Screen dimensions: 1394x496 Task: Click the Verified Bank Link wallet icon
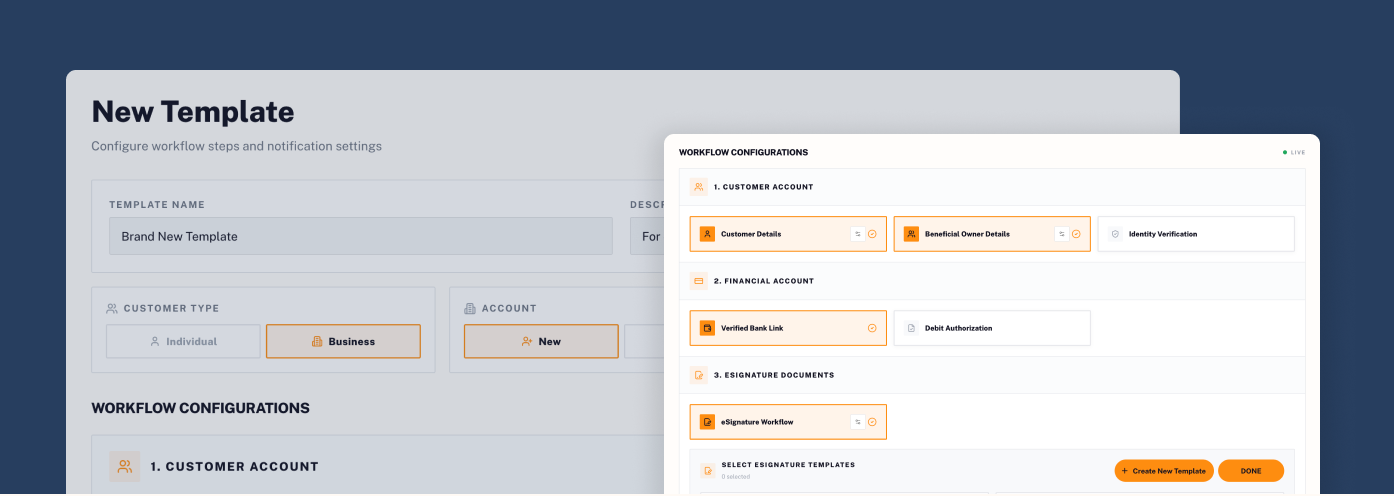coord(707,328)
